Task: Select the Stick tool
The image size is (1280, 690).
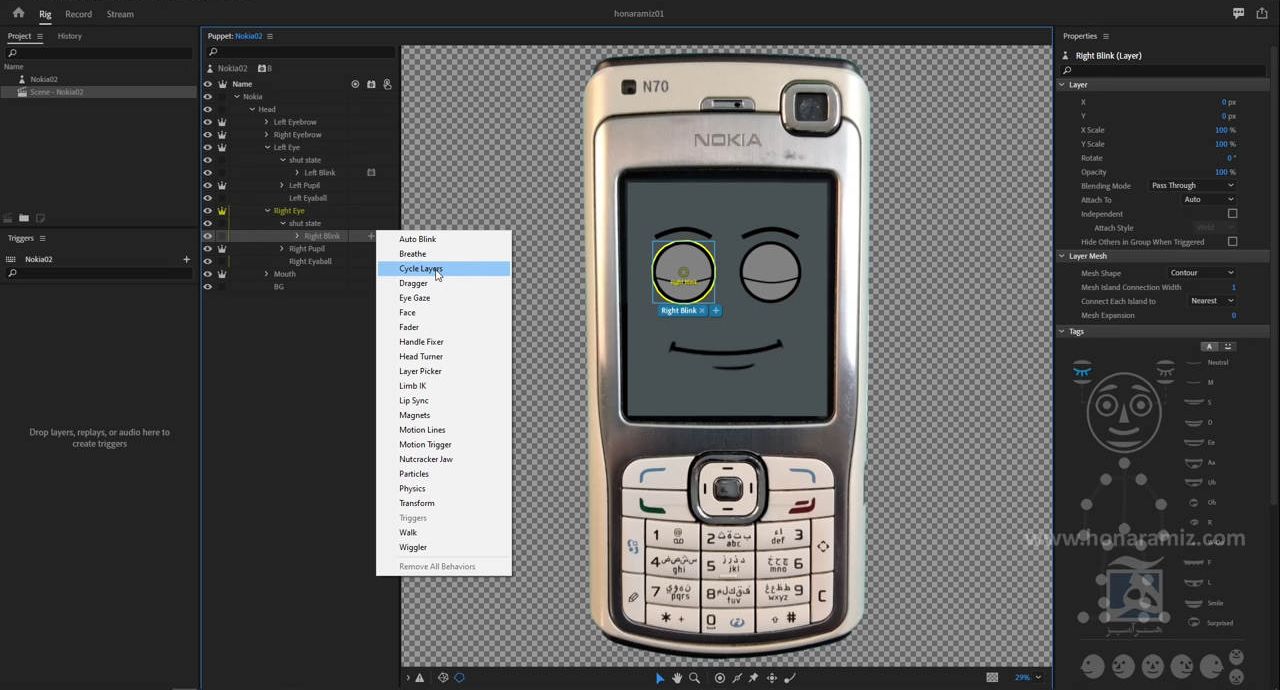Action: [x=737, y=677]
